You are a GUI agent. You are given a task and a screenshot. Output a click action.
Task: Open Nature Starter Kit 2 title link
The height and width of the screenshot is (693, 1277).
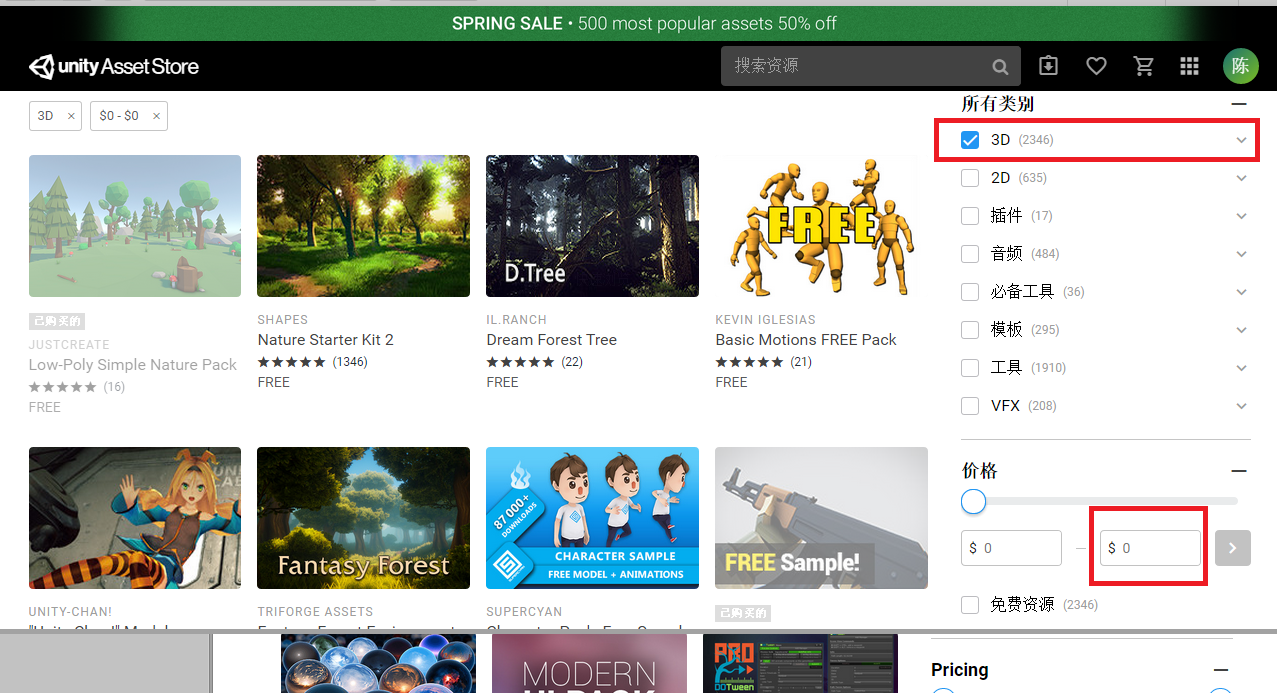(325, 340)
